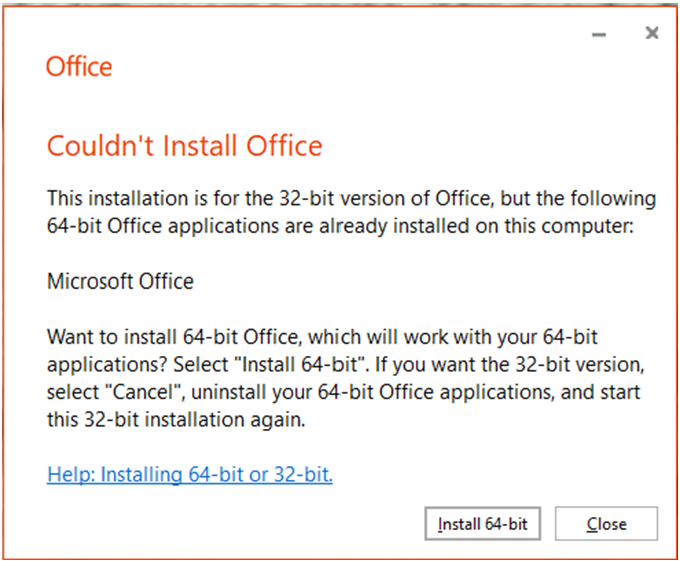The height and width of the screenshot is (561, 680).
Task: Select the Microsoft Office application name line
Action: [x=120, y=281]
